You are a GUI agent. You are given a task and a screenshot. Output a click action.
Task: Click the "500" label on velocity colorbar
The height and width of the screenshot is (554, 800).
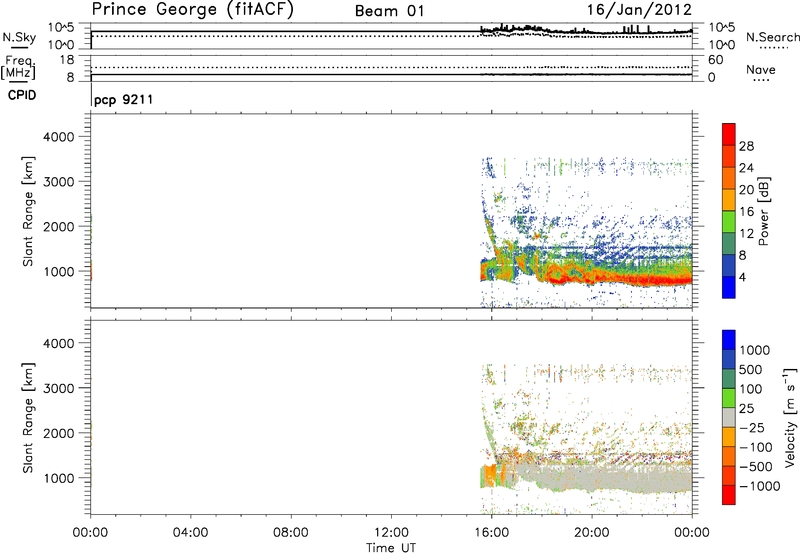(753, 370)
